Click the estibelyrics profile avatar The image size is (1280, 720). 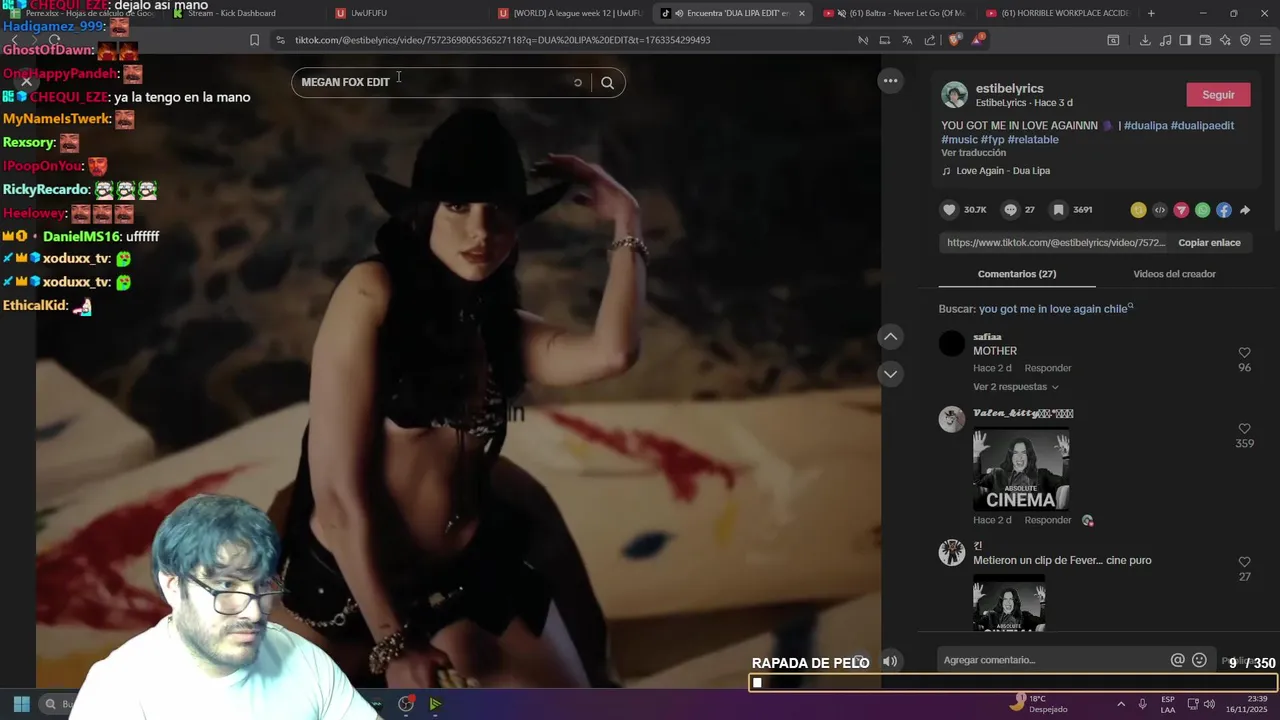[955, 95]
